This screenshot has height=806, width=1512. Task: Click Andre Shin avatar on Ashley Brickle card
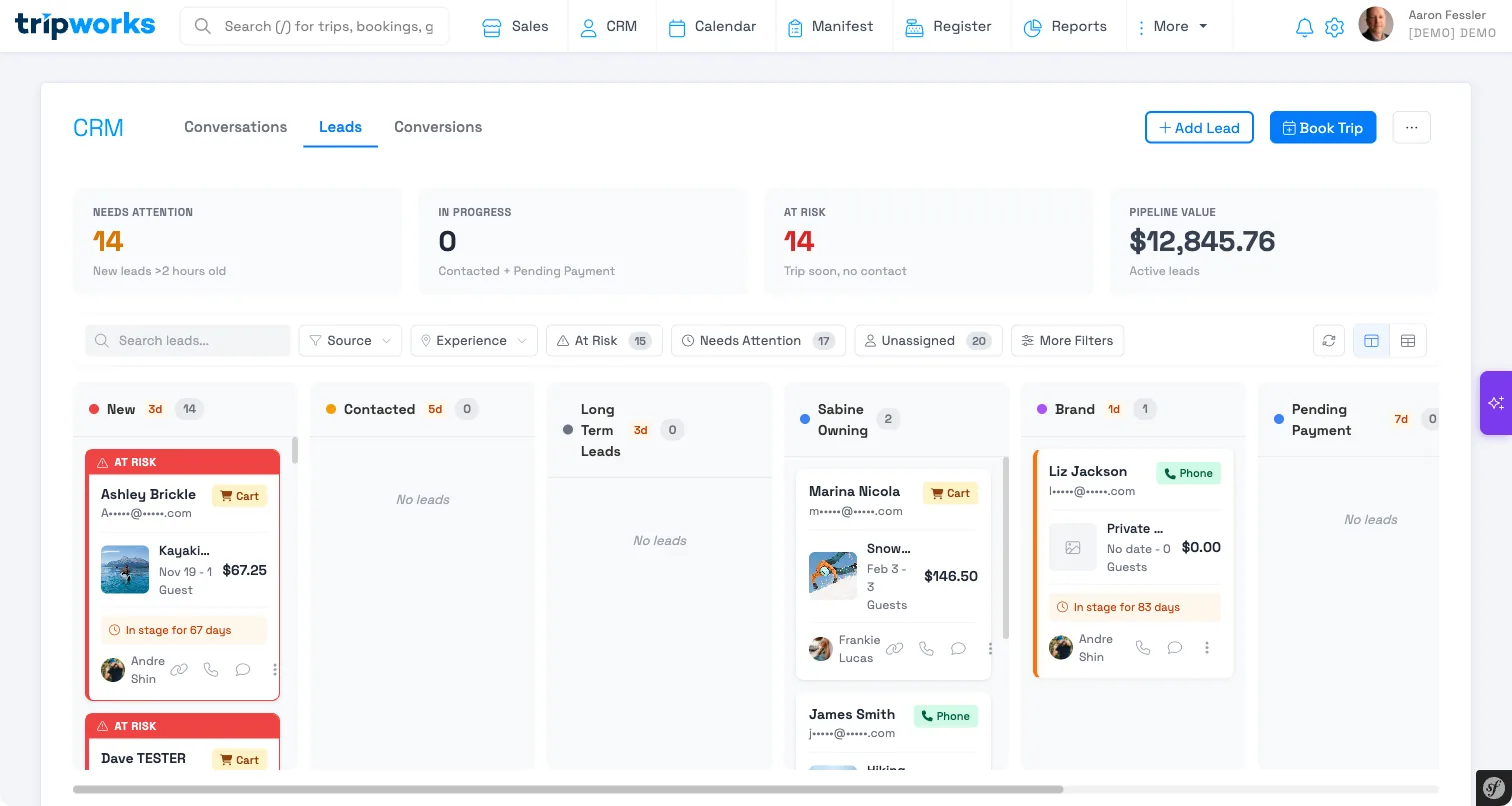[113, 670]
